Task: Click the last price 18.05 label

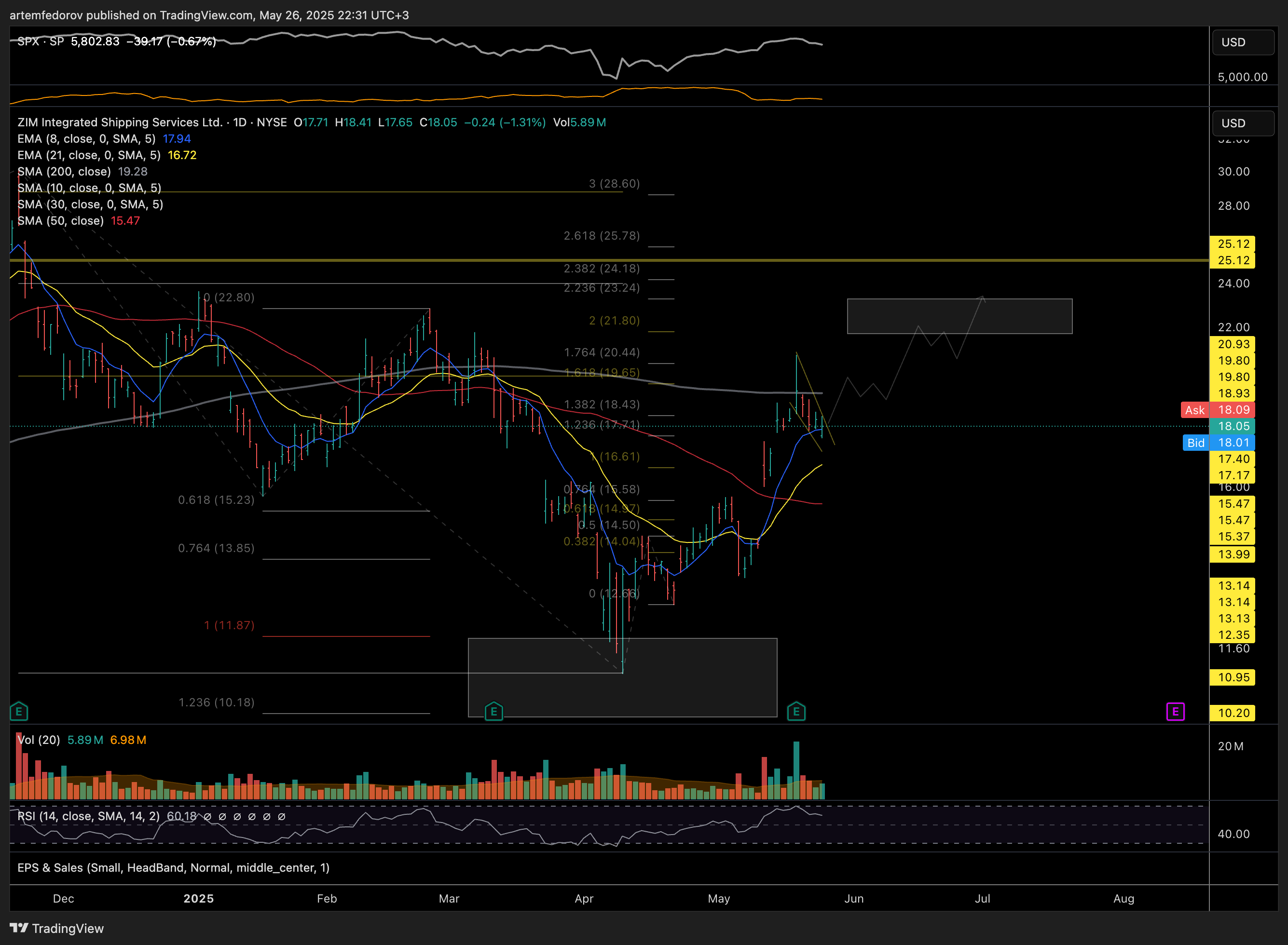Action: point(1233,426)
